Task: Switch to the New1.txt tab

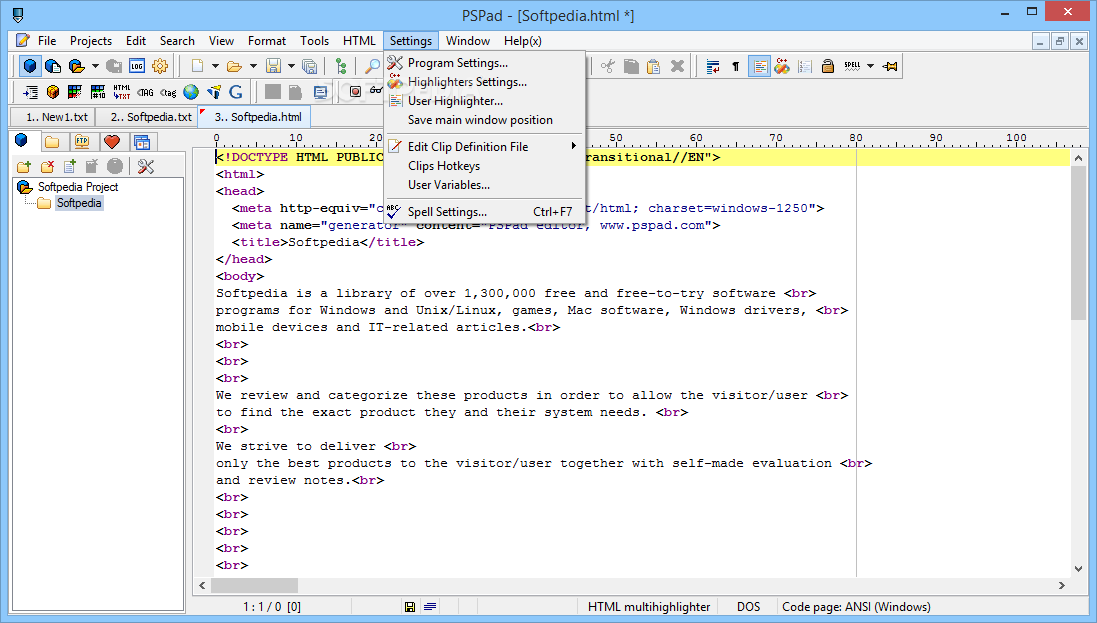Action: 54,117
